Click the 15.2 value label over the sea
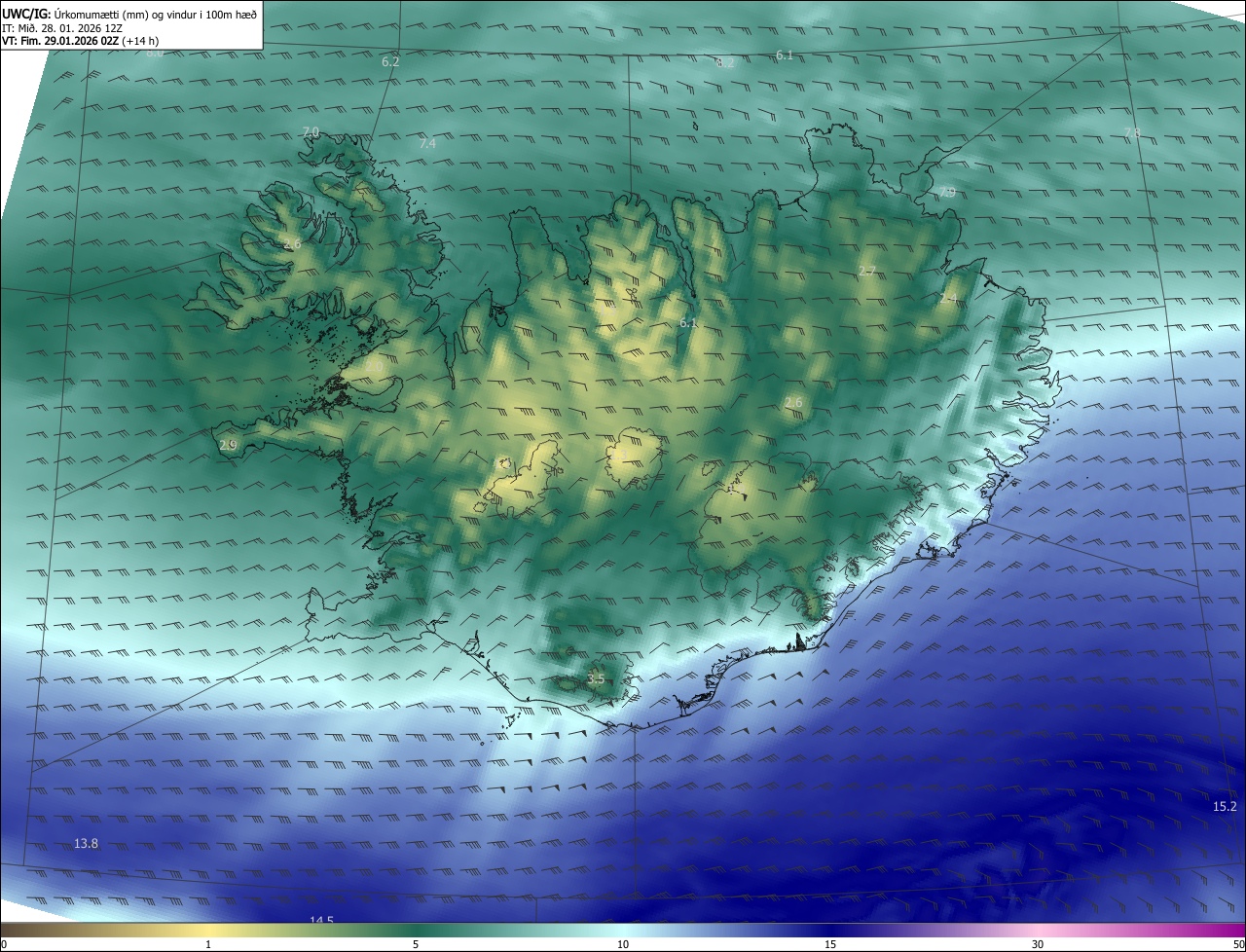The width and height of the screenshot is (1246, 952). click(x=1225, y=807)
